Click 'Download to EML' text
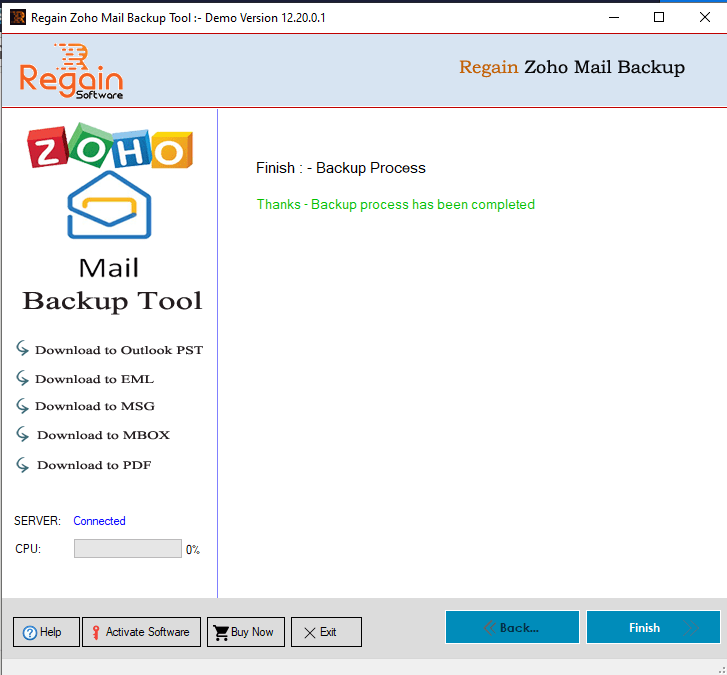The height and width of the screenshot is (675, 727). point(95,379)
